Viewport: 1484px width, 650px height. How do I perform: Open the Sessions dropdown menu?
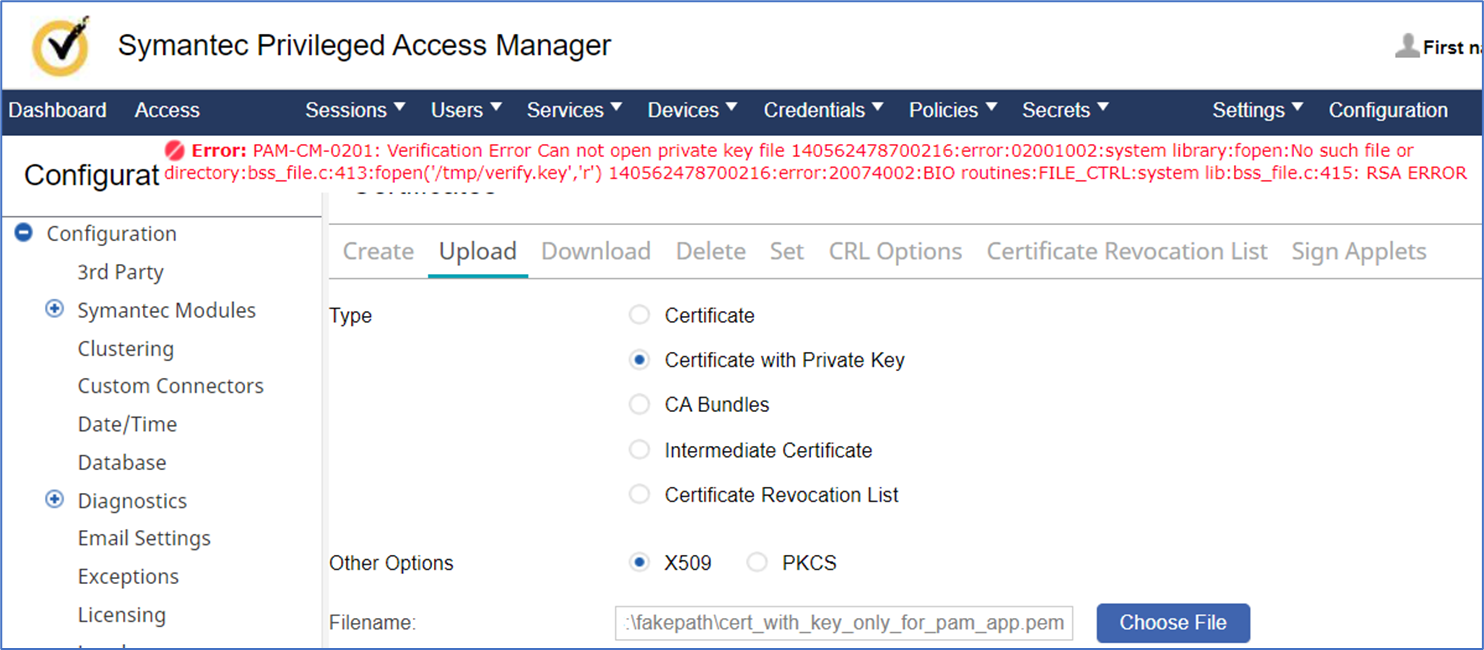click(x=355, y=110)
